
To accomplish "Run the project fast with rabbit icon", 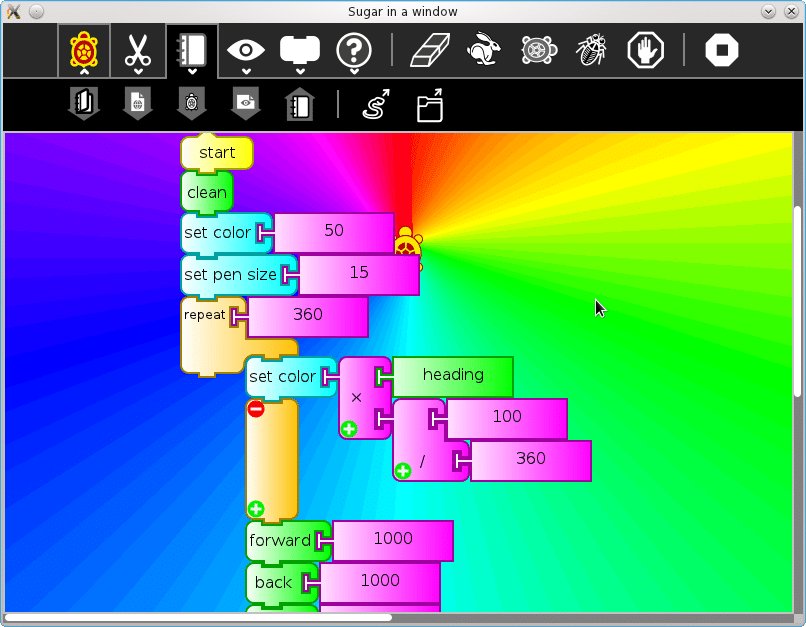I will point(485,50).
